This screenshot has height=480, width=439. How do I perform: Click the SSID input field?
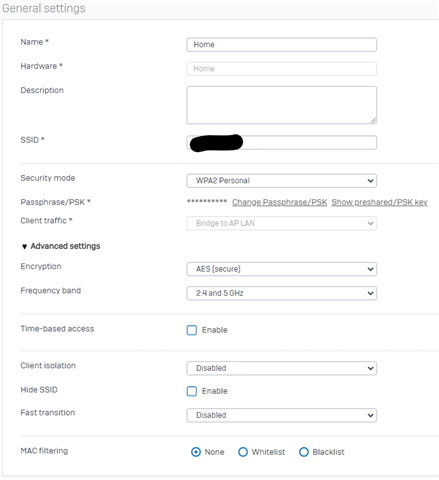pyautogui.click(x=282, y=143)
